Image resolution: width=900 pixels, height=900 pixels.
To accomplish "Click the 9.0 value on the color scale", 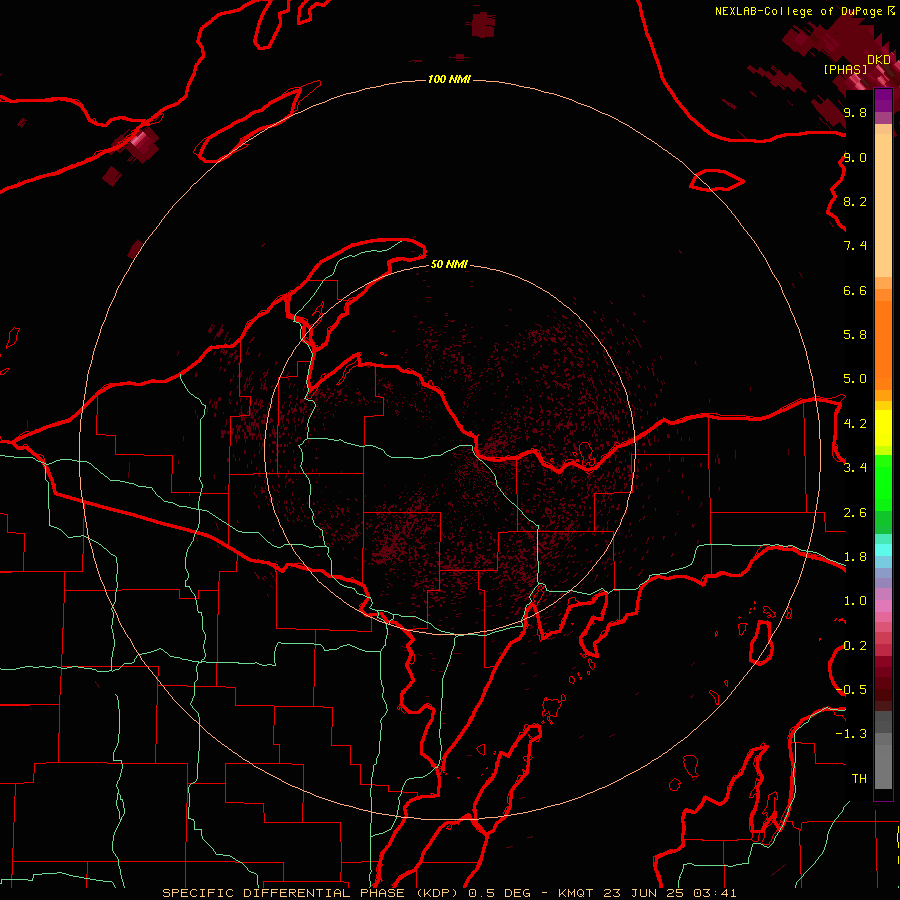I will [855, 157].
